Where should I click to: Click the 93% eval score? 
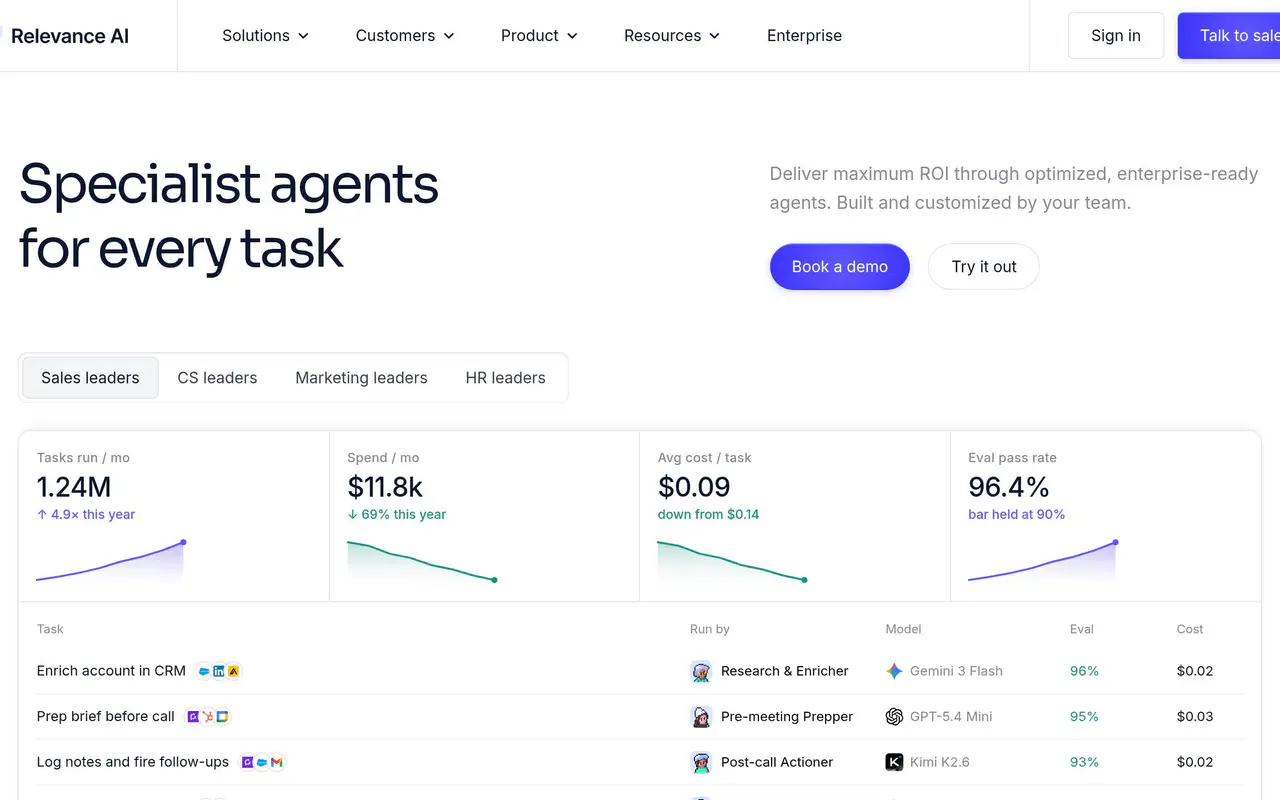pos(1084,762)
